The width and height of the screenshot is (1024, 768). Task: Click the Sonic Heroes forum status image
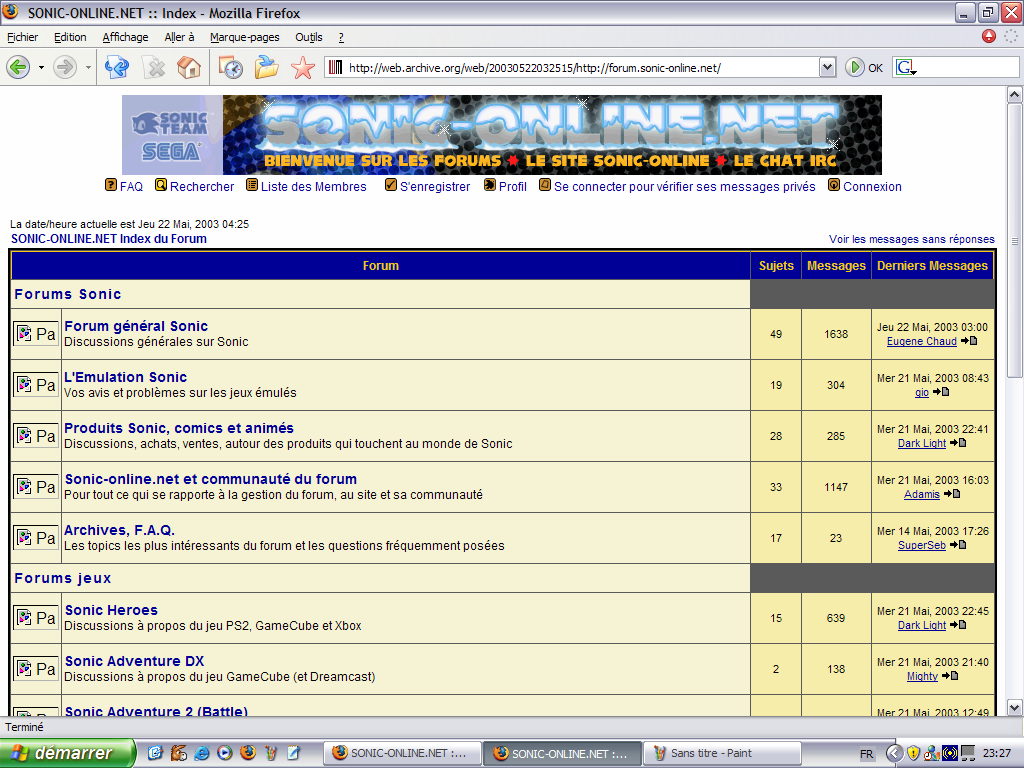[36, 617]
